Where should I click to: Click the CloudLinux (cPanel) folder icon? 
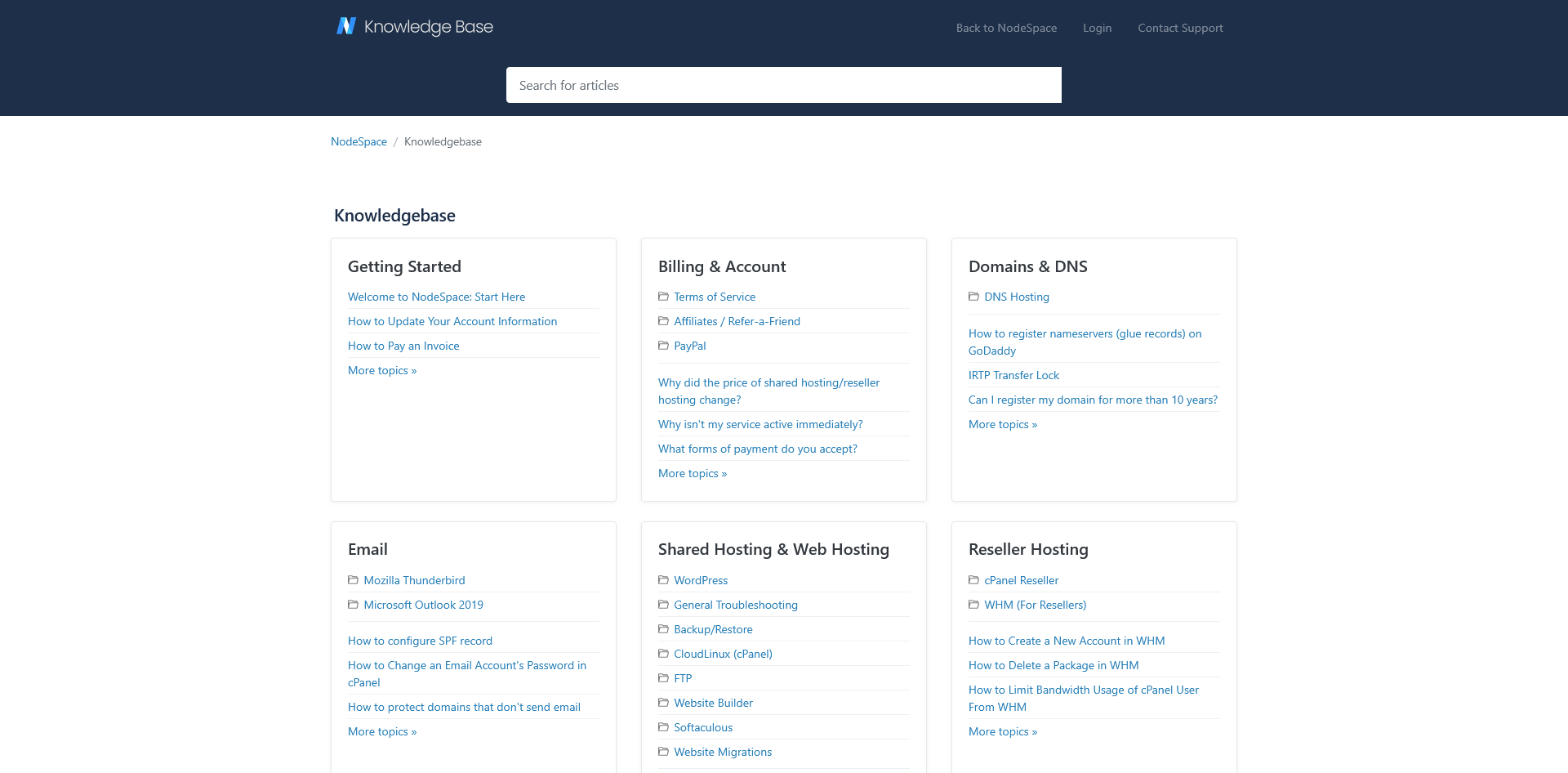[x=663, y=654]
